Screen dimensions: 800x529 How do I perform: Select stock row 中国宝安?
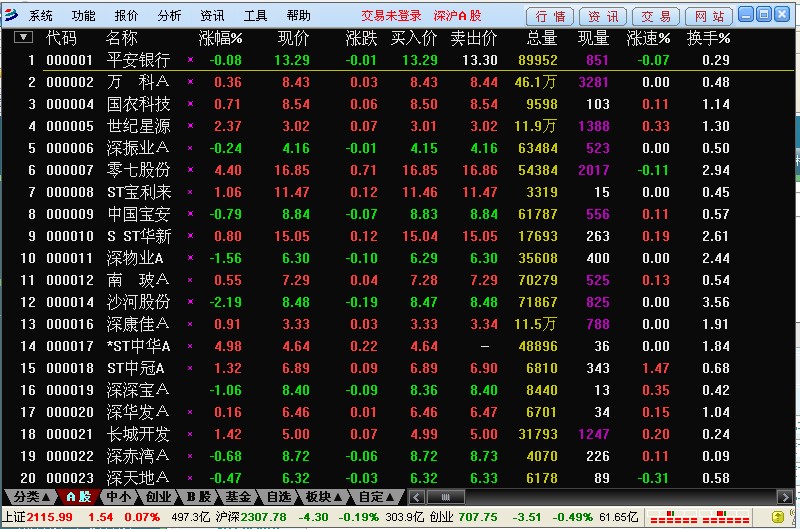(x=398, y=214)
